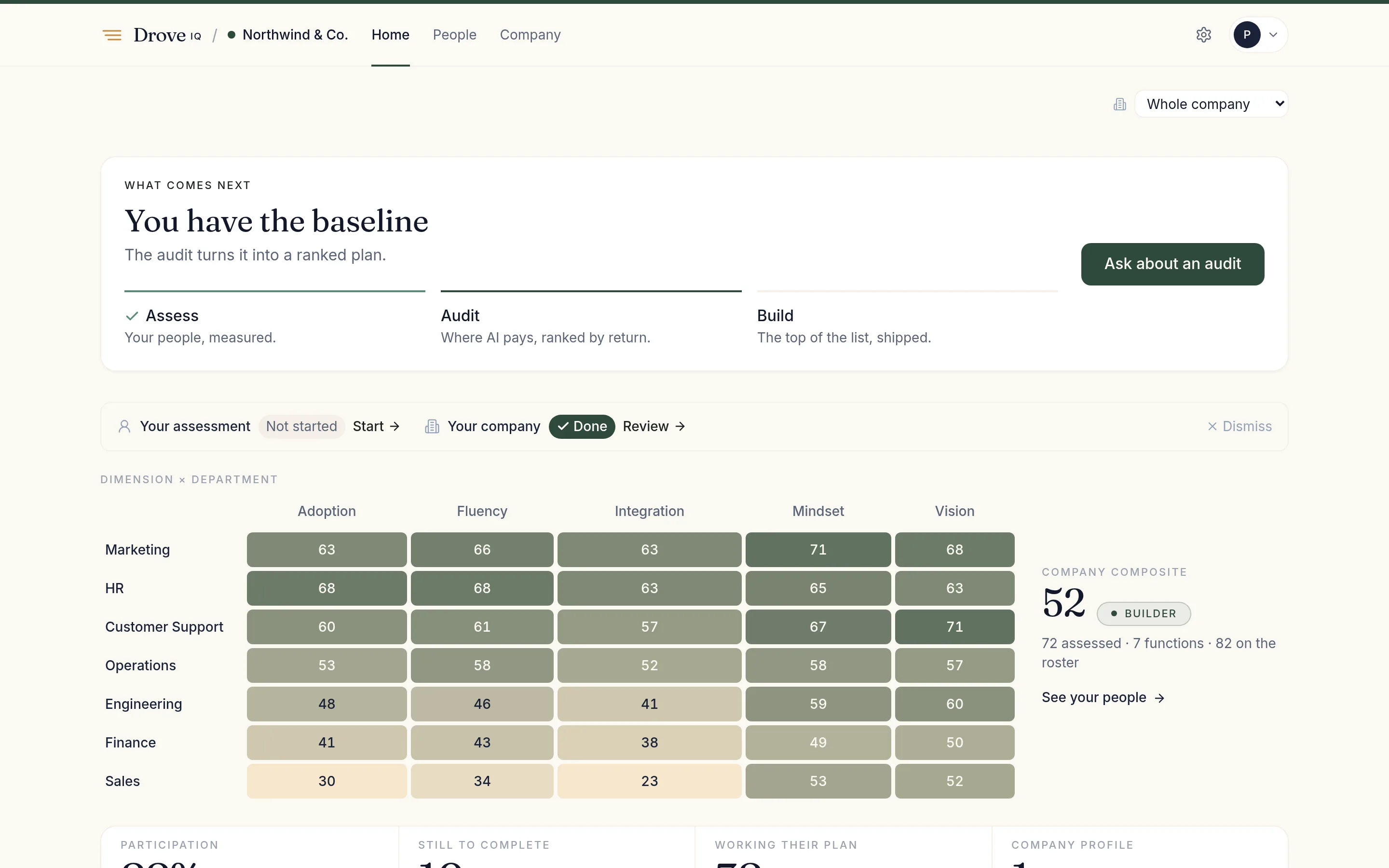Viewport: 1389px width, 868px height.
Task: Click the Sales Adoption cell 30
Action: (327, 781)
